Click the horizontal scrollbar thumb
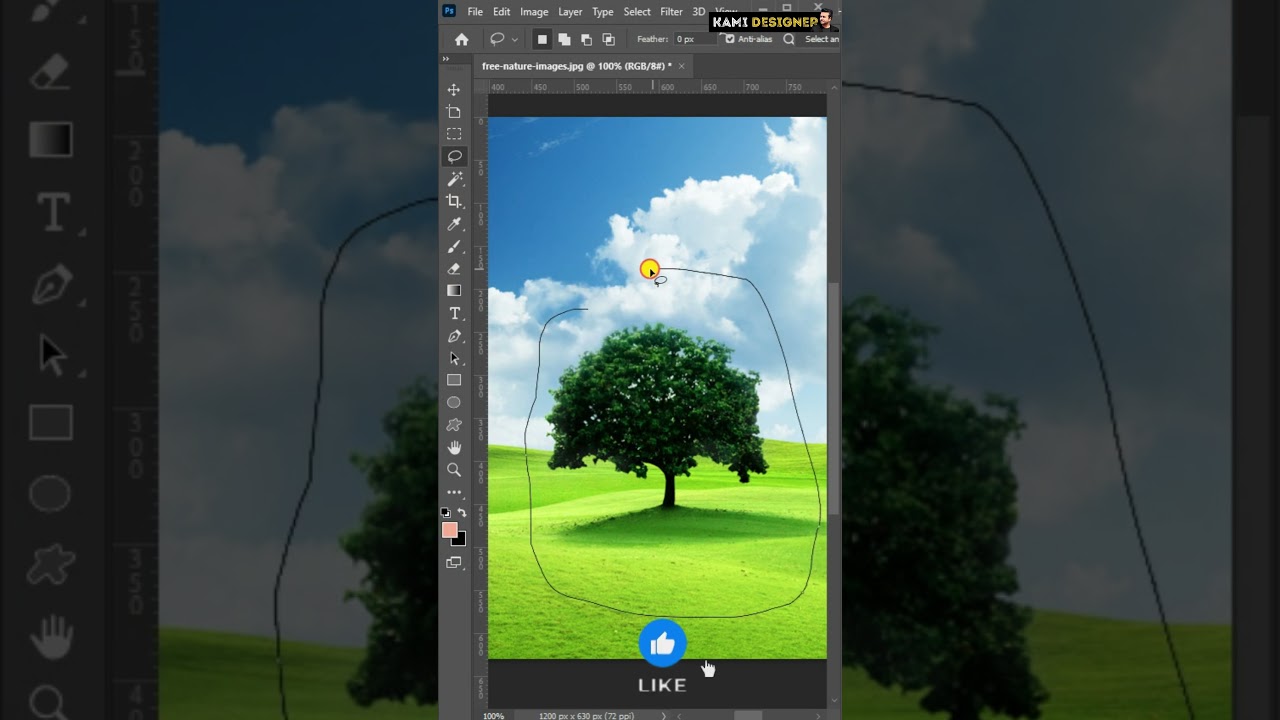The height and width of the screenshot is (720, 1280). point(748,716)
